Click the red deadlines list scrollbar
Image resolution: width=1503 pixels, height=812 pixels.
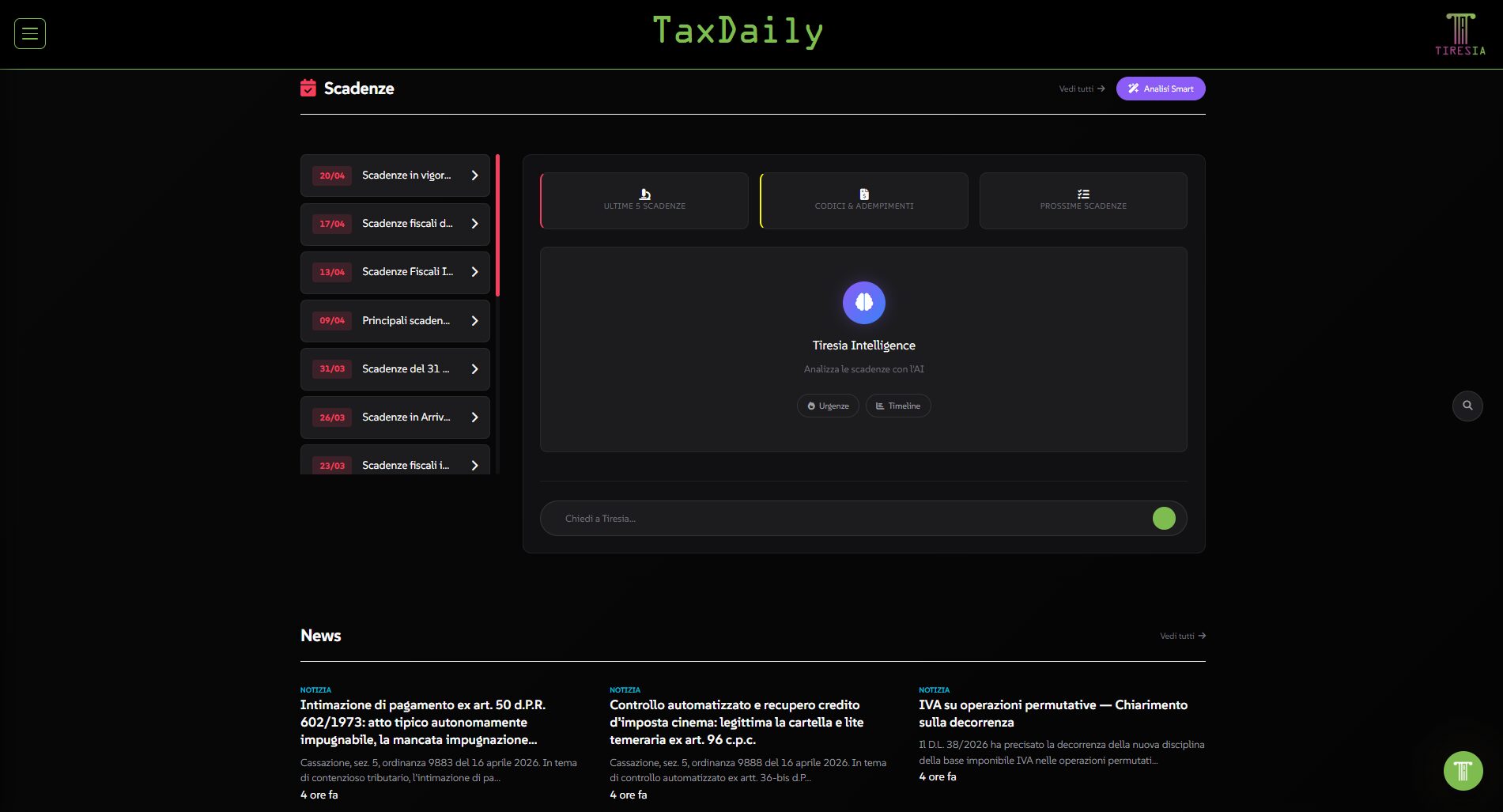point(497,225)
